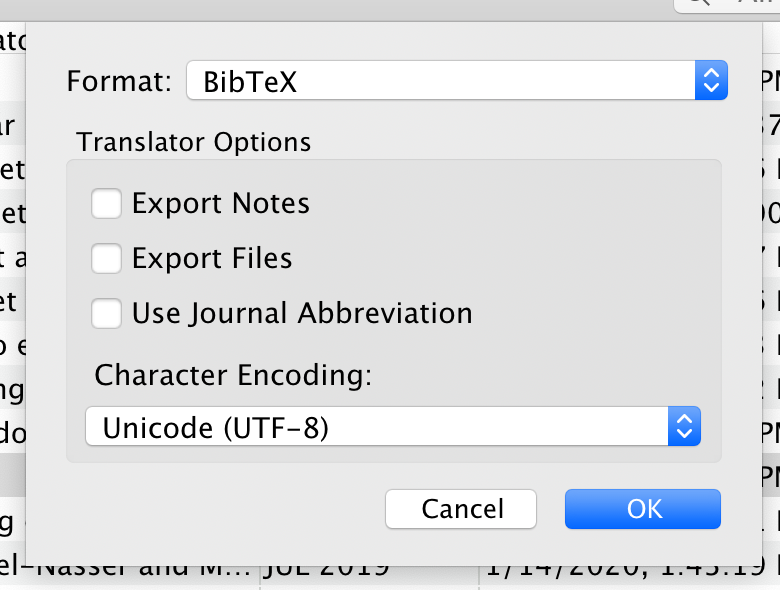This screenshot has width=780, height=590.
Task: Click the "Export Notes" label text
Action: (x=220, y=204)
